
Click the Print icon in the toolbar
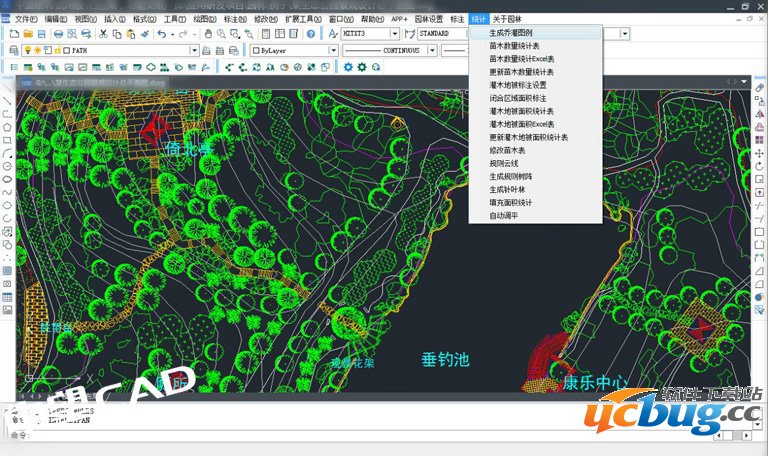(59, 34)
